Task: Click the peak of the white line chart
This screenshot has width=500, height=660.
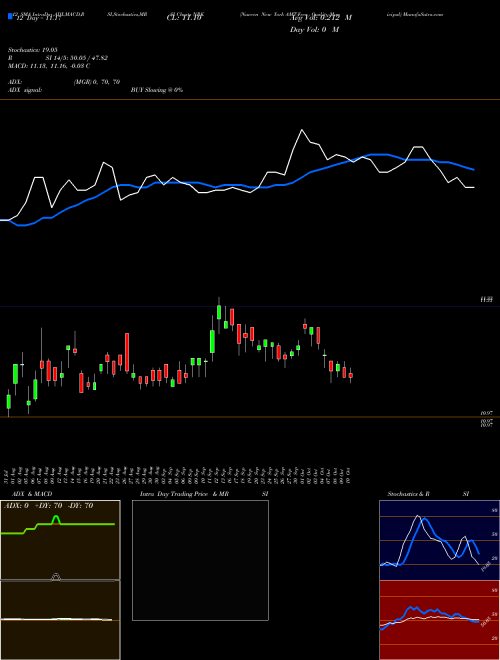Action: point(301,130)
